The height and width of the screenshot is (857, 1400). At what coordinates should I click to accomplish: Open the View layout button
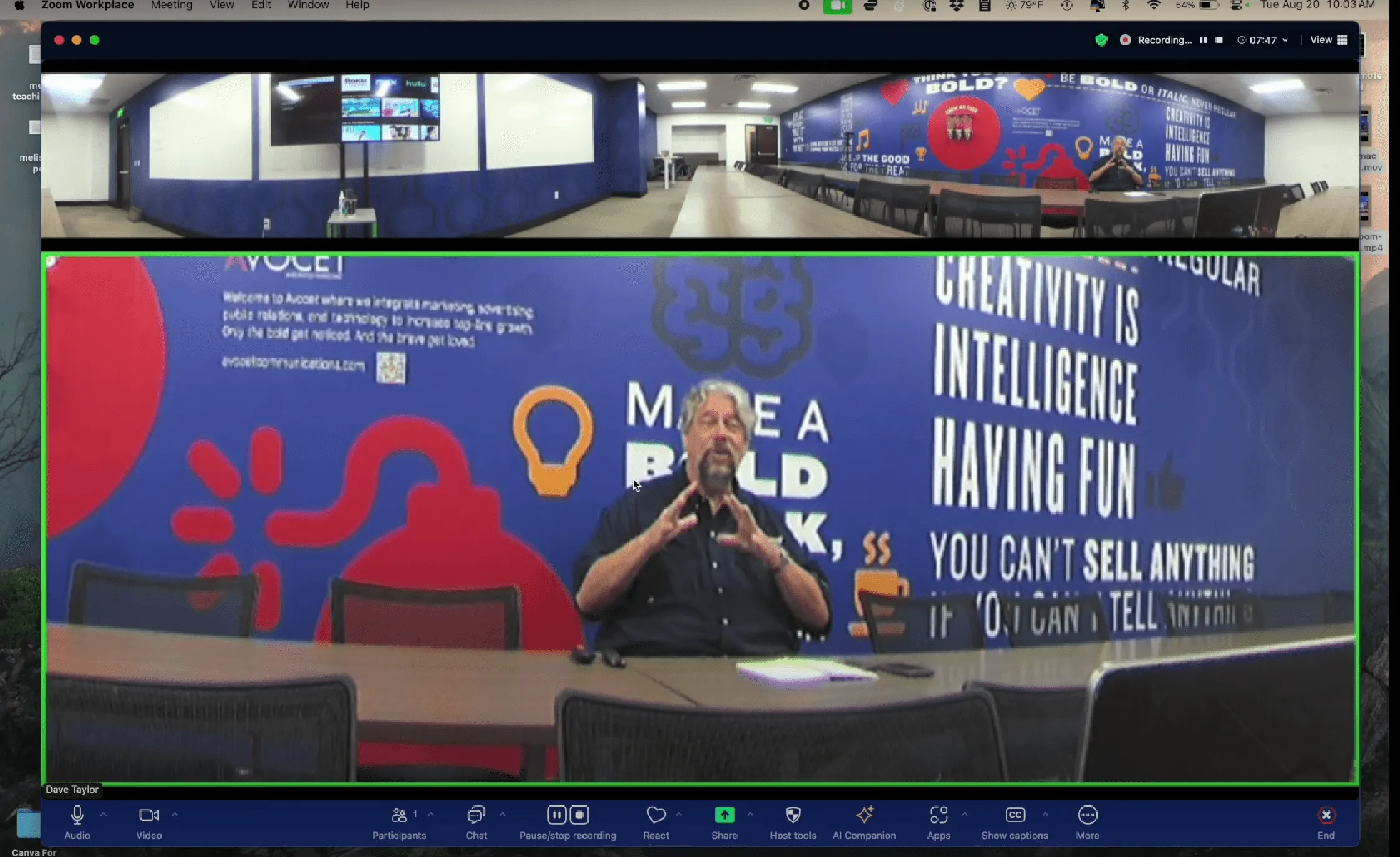(x=1329, y=40)
